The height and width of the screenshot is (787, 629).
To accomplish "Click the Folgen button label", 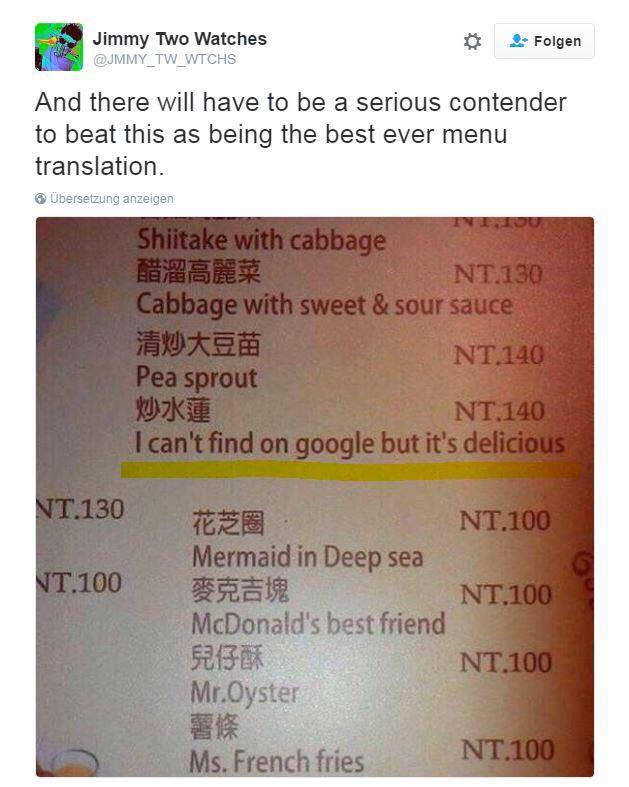I will [x=557, y=41].
